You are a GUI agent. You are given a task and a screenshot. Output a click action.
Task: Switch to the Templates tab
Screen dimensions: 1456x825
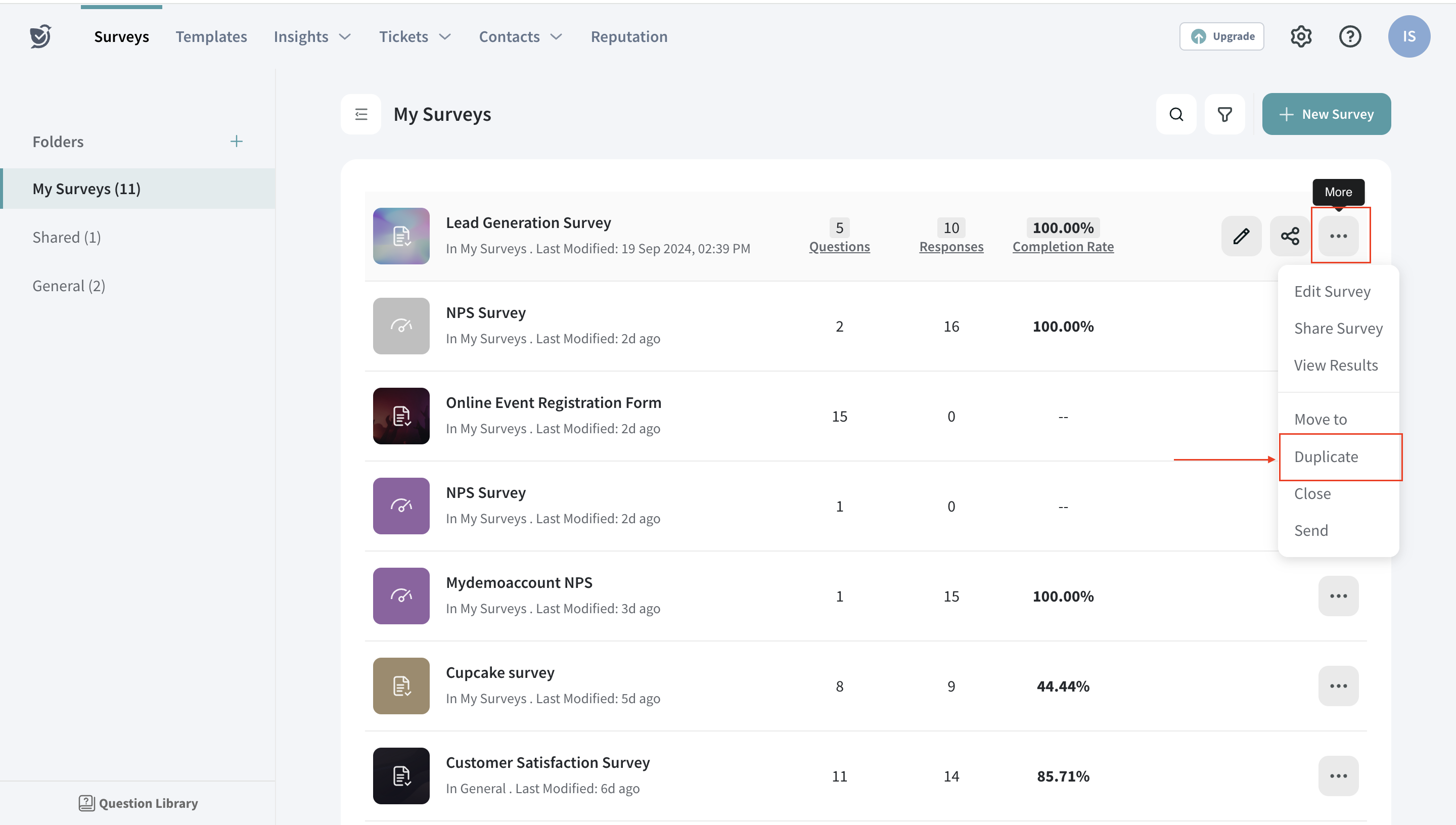tap(211, 37)
